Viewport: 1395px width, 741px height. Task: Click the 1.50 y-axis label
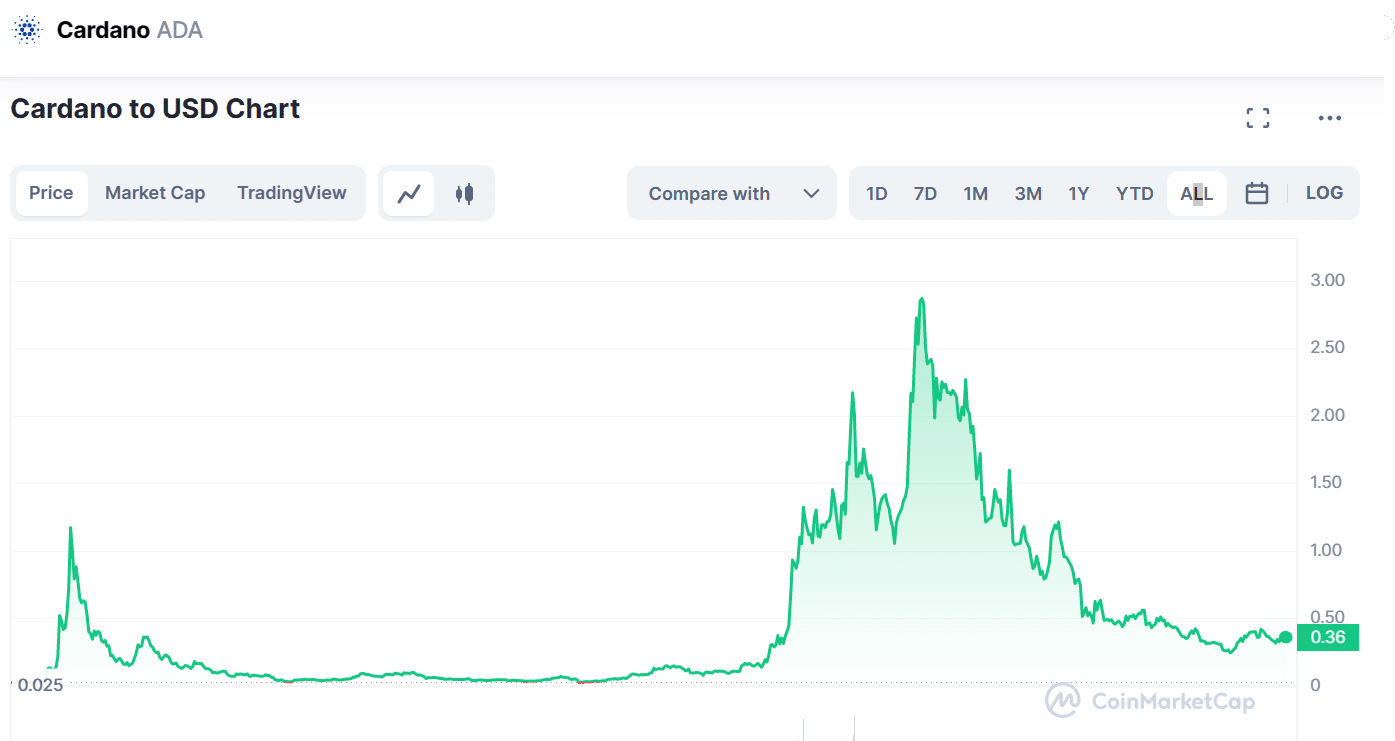point(1327,482)
